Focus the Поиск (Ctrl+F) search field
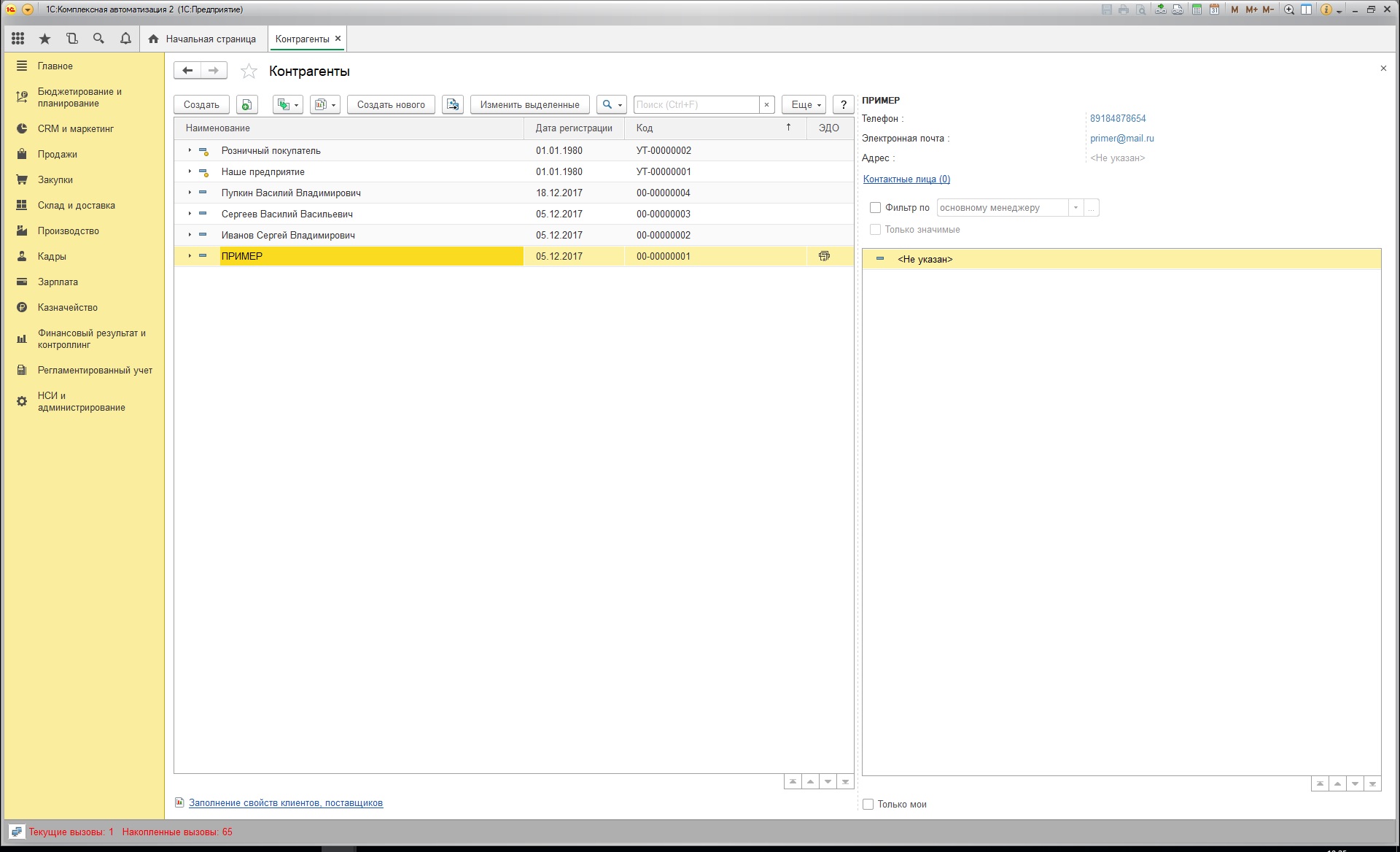1400x852 pixels. 696,104
